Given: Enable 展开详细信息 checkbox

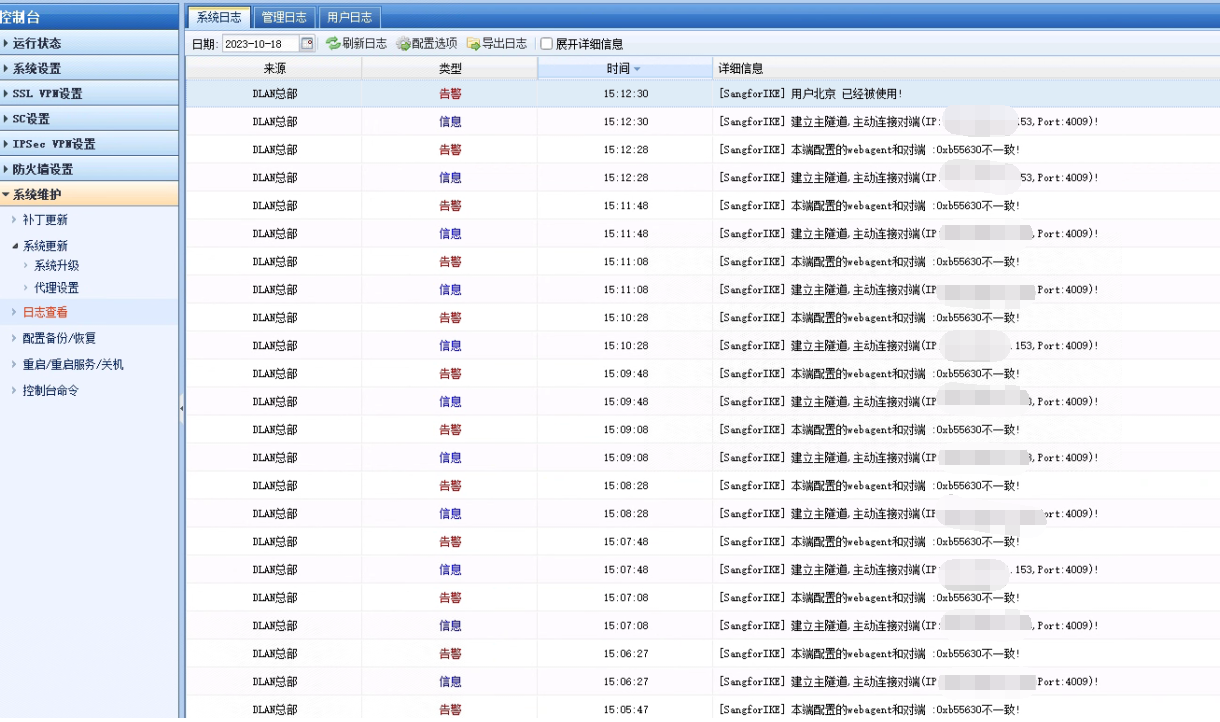Looking at the screenshot, I should click(546, 44).
